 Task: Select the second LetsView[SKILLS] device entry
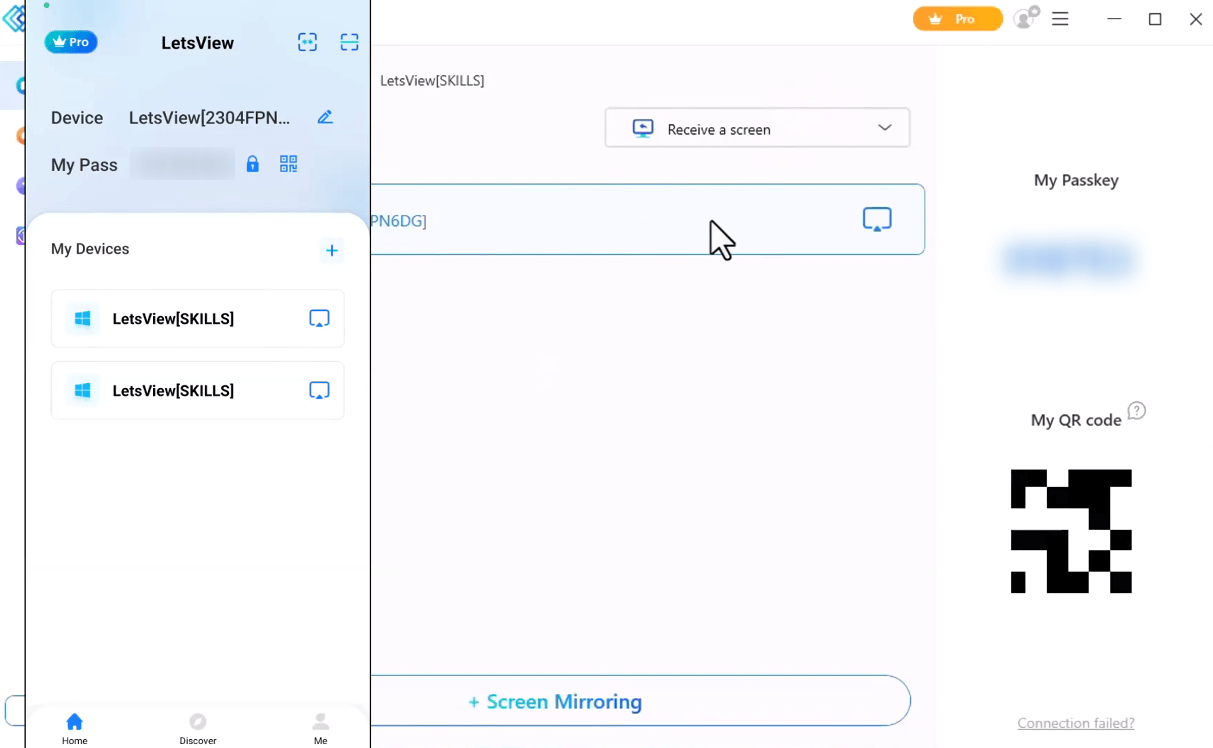[x=173, y=390]
